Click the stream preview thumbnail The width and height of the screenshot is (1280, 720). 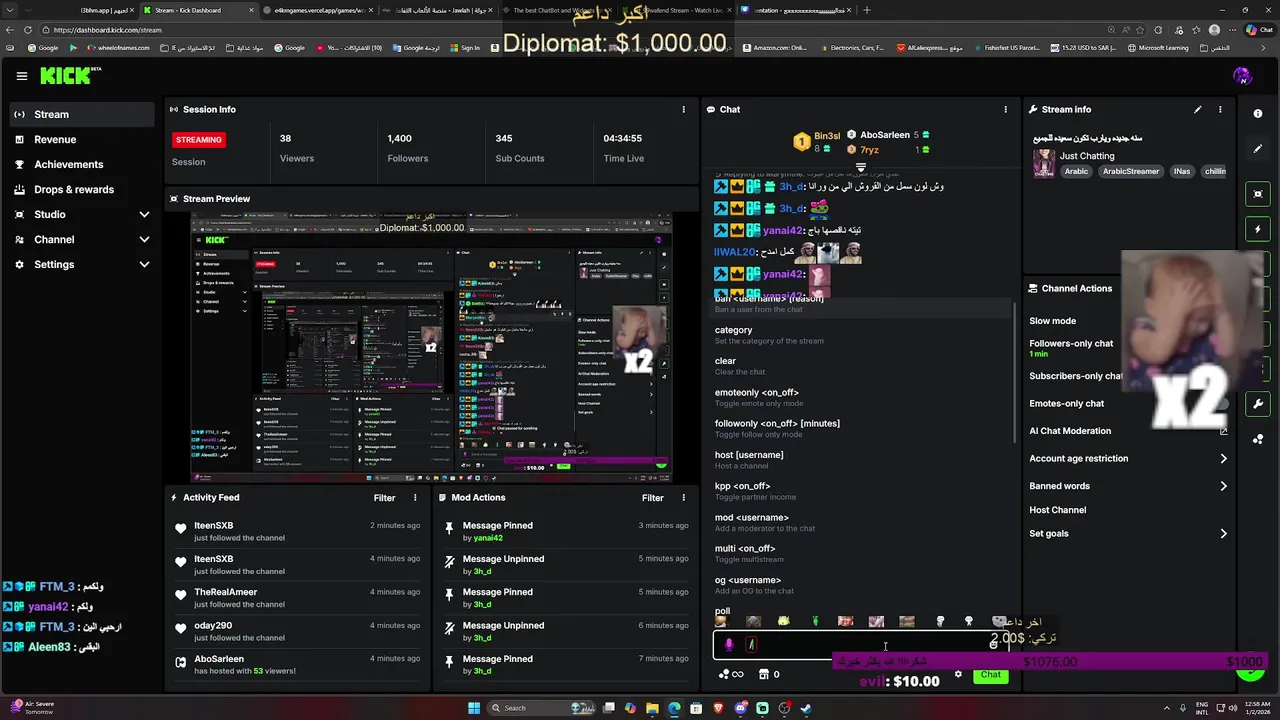pos(431,347)
